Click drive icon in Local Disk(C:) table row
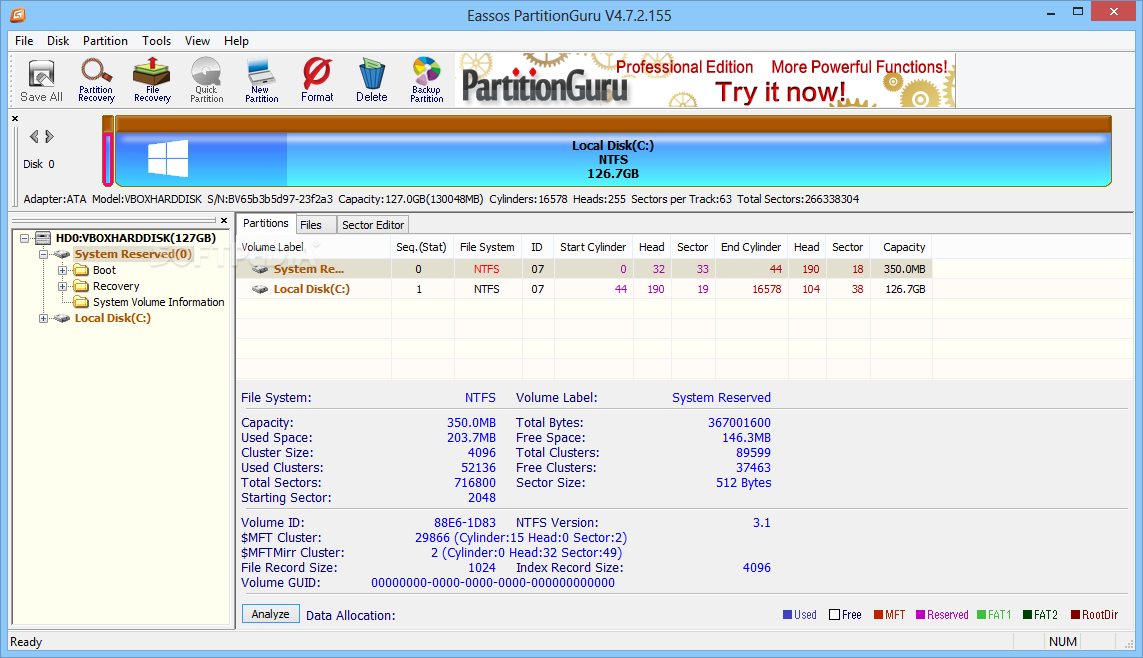Image resolution: width=1143 pixels, height=658 pixels. pyautogui.click(x=260, y=289)
